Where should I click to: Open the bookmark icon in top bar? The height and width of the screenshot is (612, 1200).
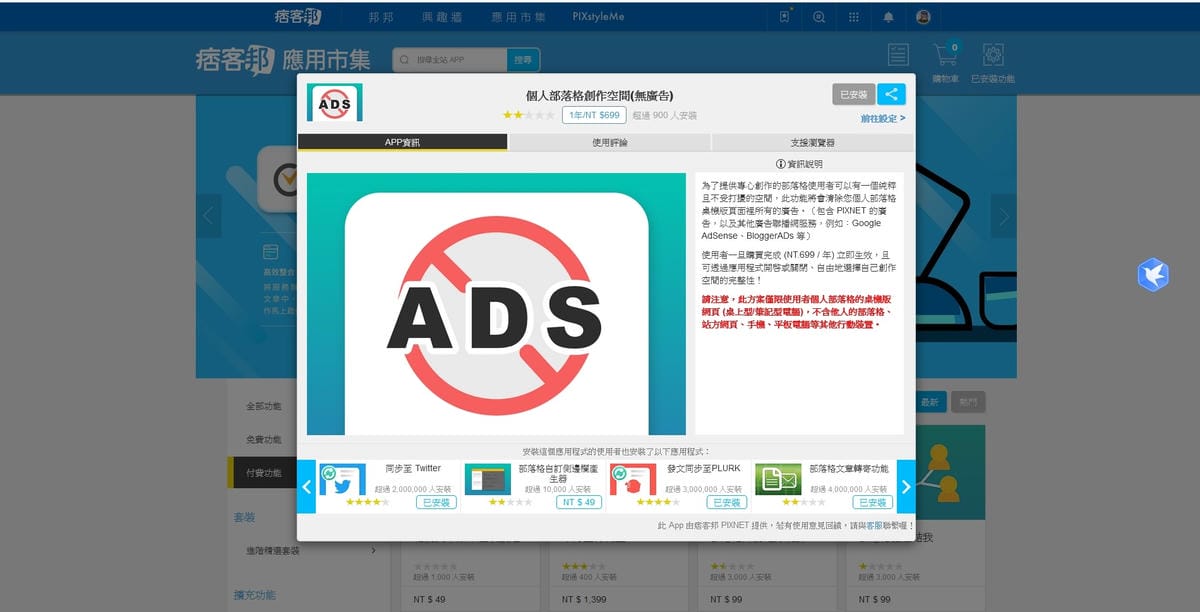coord(785,17)
